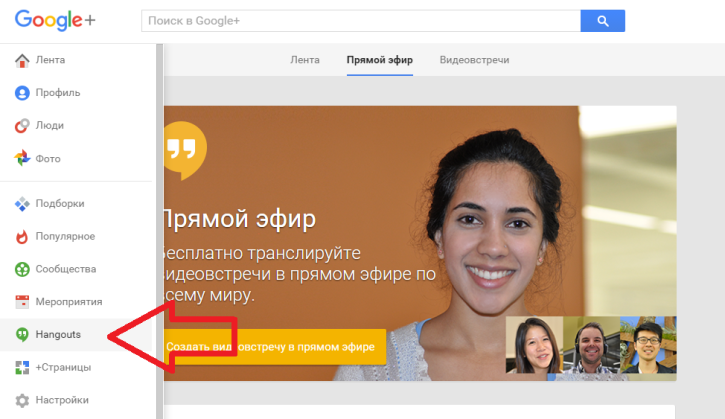This screenshot has height=419, width=725.
Task: Click the Сообщества green circle icon
Action: point(22,269)
